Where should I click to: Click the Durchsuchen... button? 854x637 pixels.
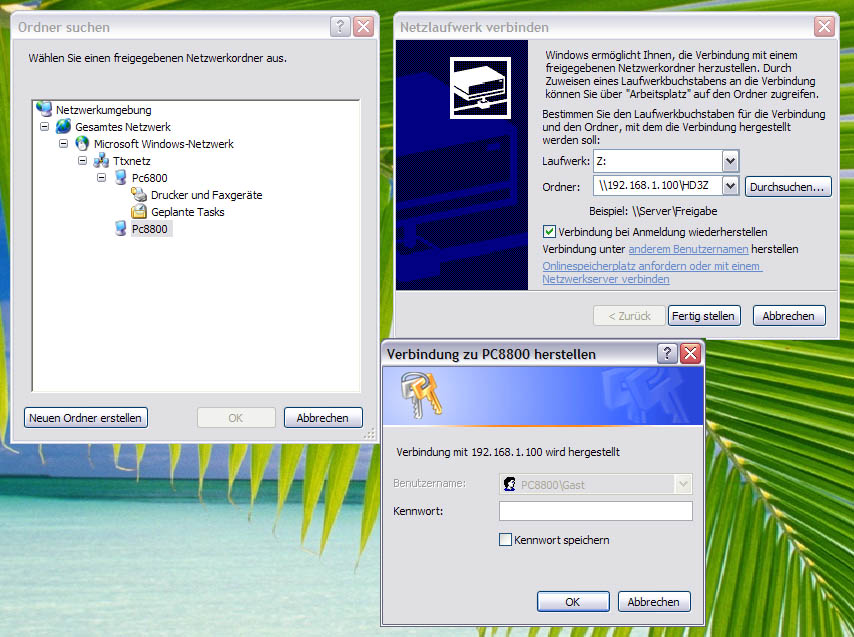(788, 187)
